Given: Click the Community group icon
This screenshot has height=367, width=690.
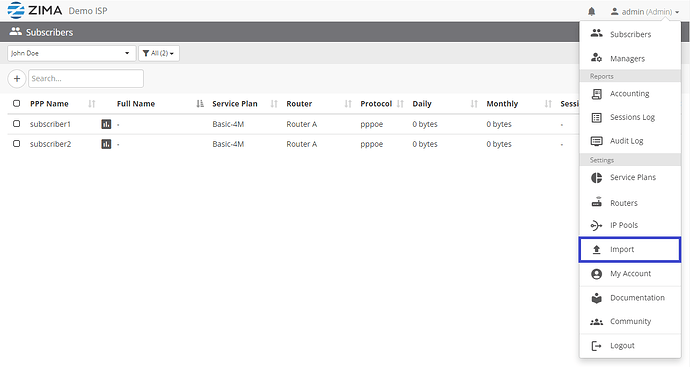Looking at the screenshot, I should (596, 322).
